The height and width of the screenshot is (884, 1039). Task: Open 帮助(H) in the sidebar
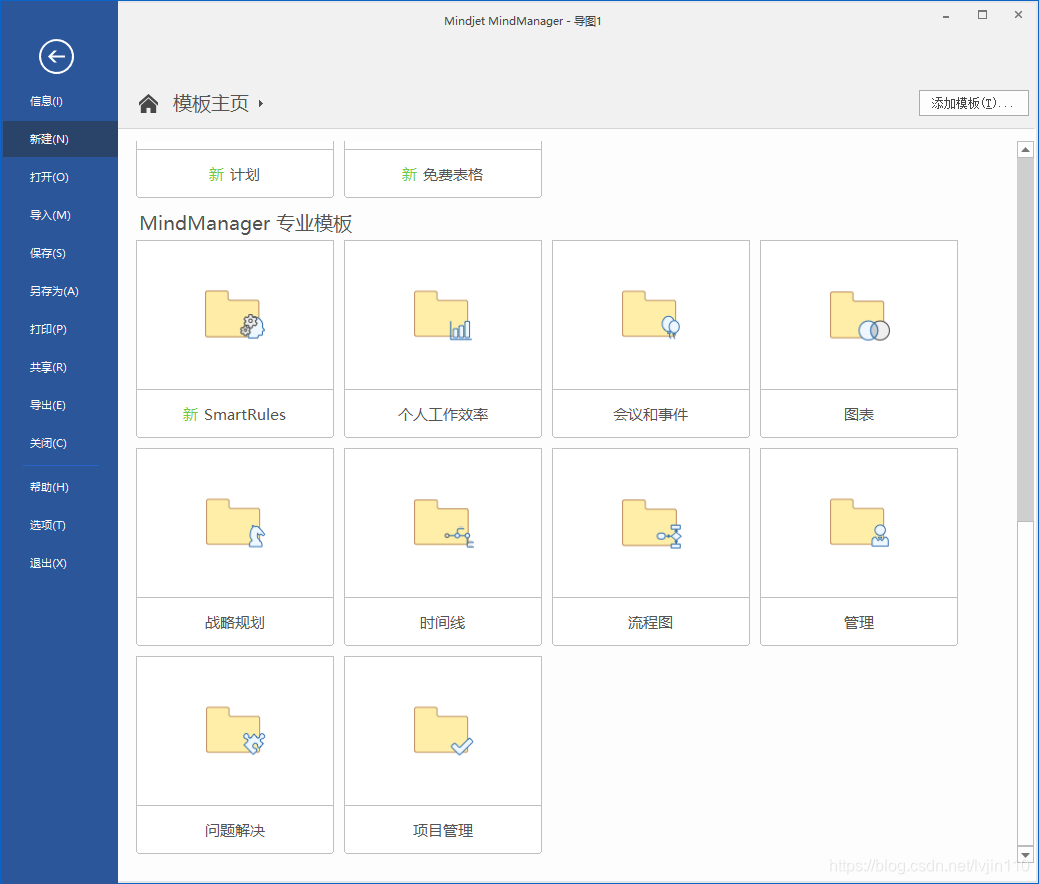coord(60,487)
